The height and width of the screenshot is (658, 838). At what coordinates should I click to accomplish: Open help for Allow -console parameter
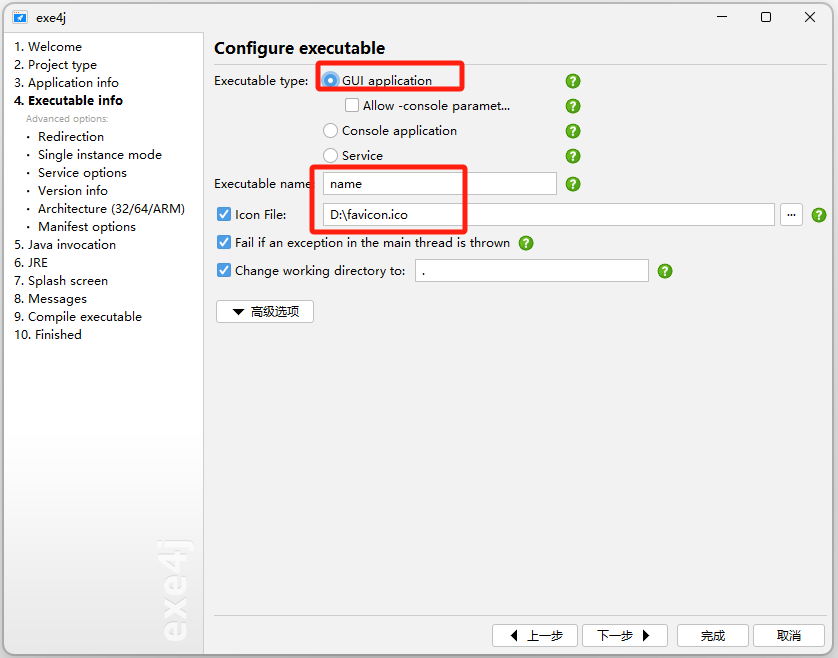(573, 106)
